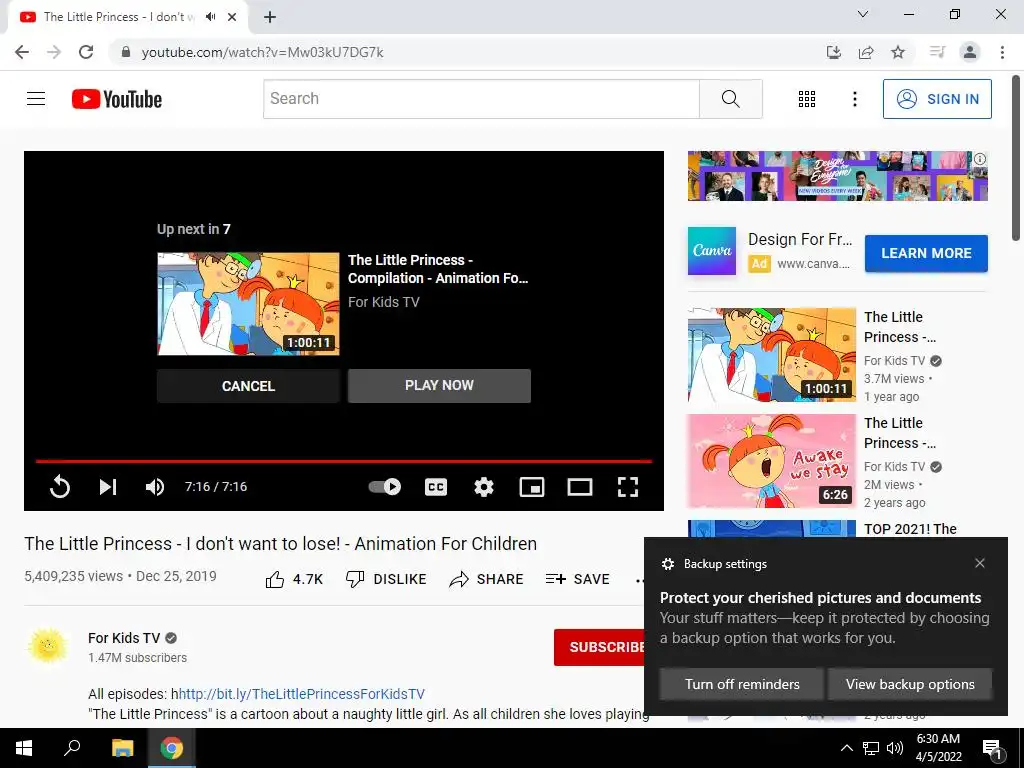Image resolution: width=1024 pixels, height=768 pixels.
Task: Select the Little Princess browser tab
Action: tap(127, 17)
